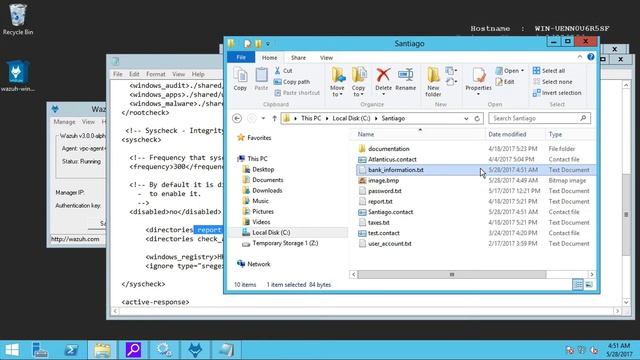Collapse the ribbon with the chevron

(580, 57)
